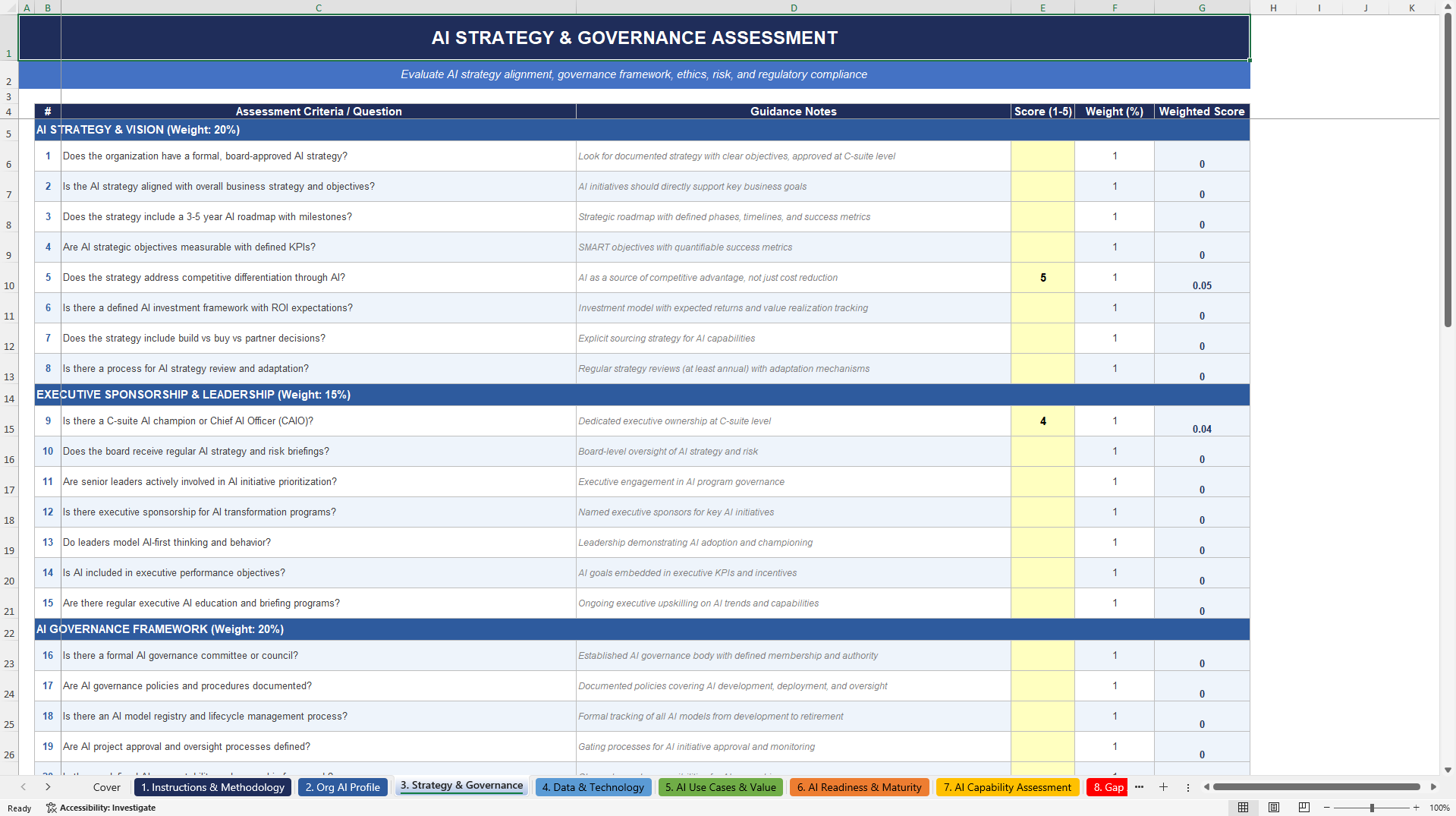Click the Select All corner triangle

9,8
